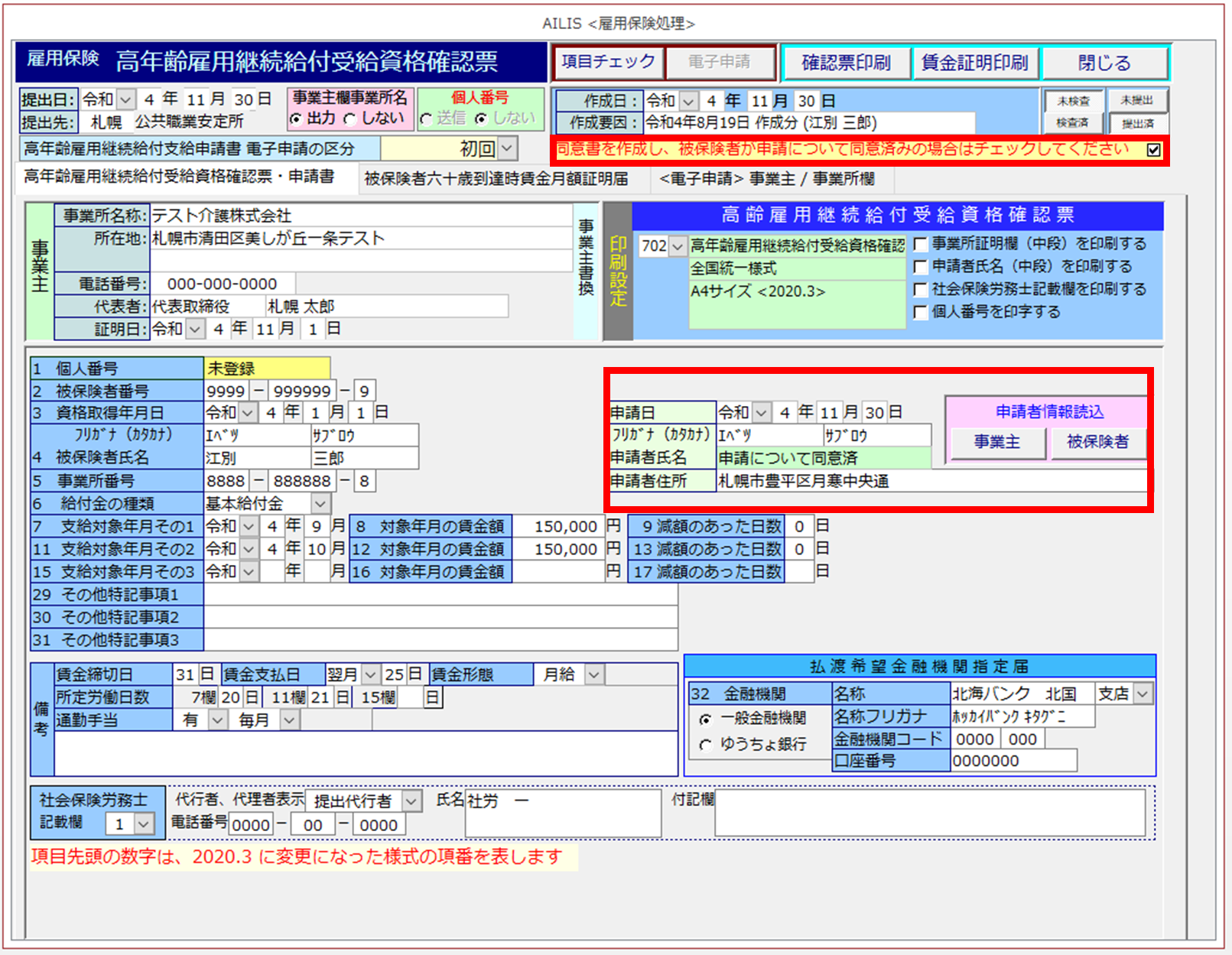
Task: Choose しない for 事業主欄事業所名
Action: click(350, 119)
